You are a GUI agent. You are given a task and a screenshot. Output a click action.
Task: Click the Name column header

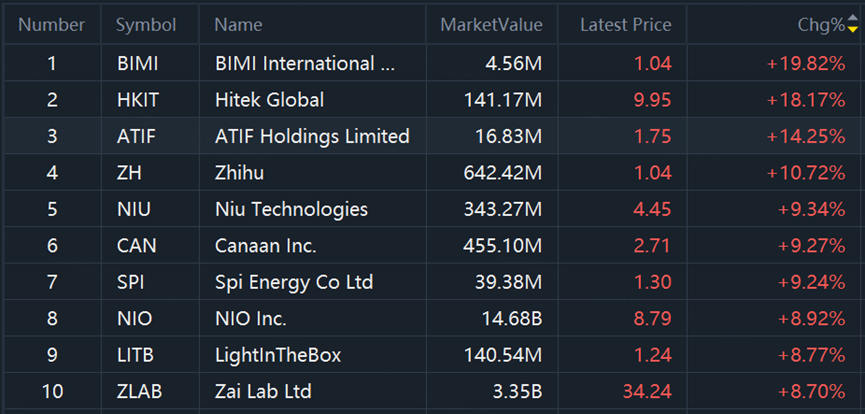click(x=238, y=25)
